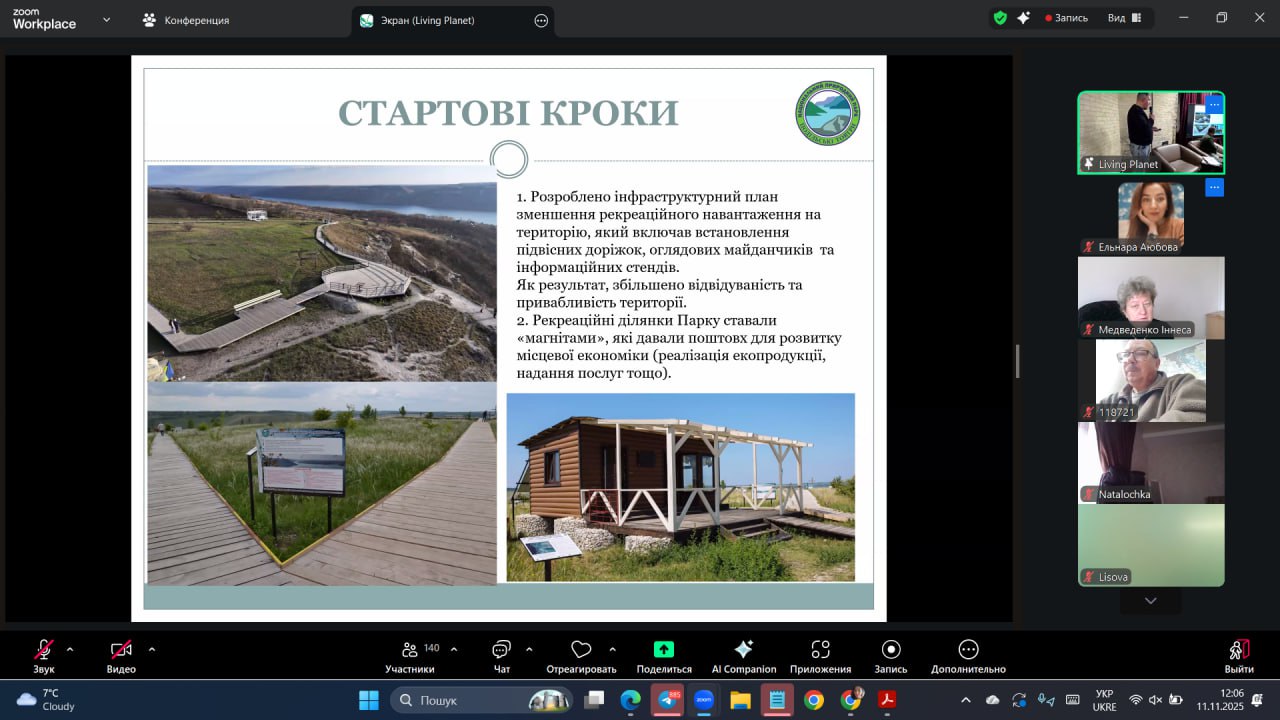Click the green encryption shield icon
Viewport: 1280px width, 720px height.
coord(1000,18)
